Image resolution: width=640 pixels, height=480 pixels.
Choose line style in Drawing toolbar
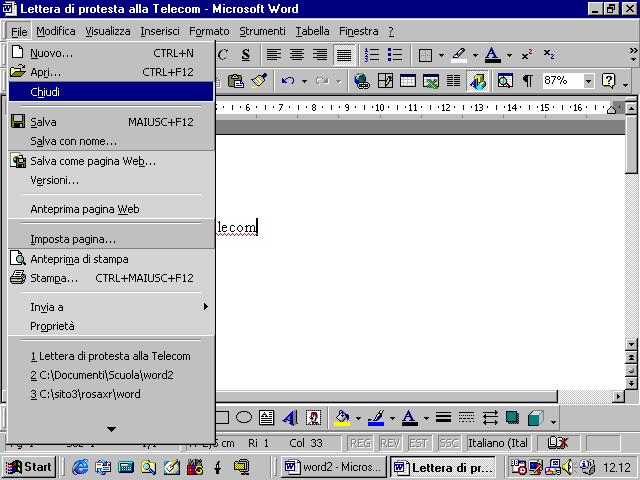[x=443, y=418]
